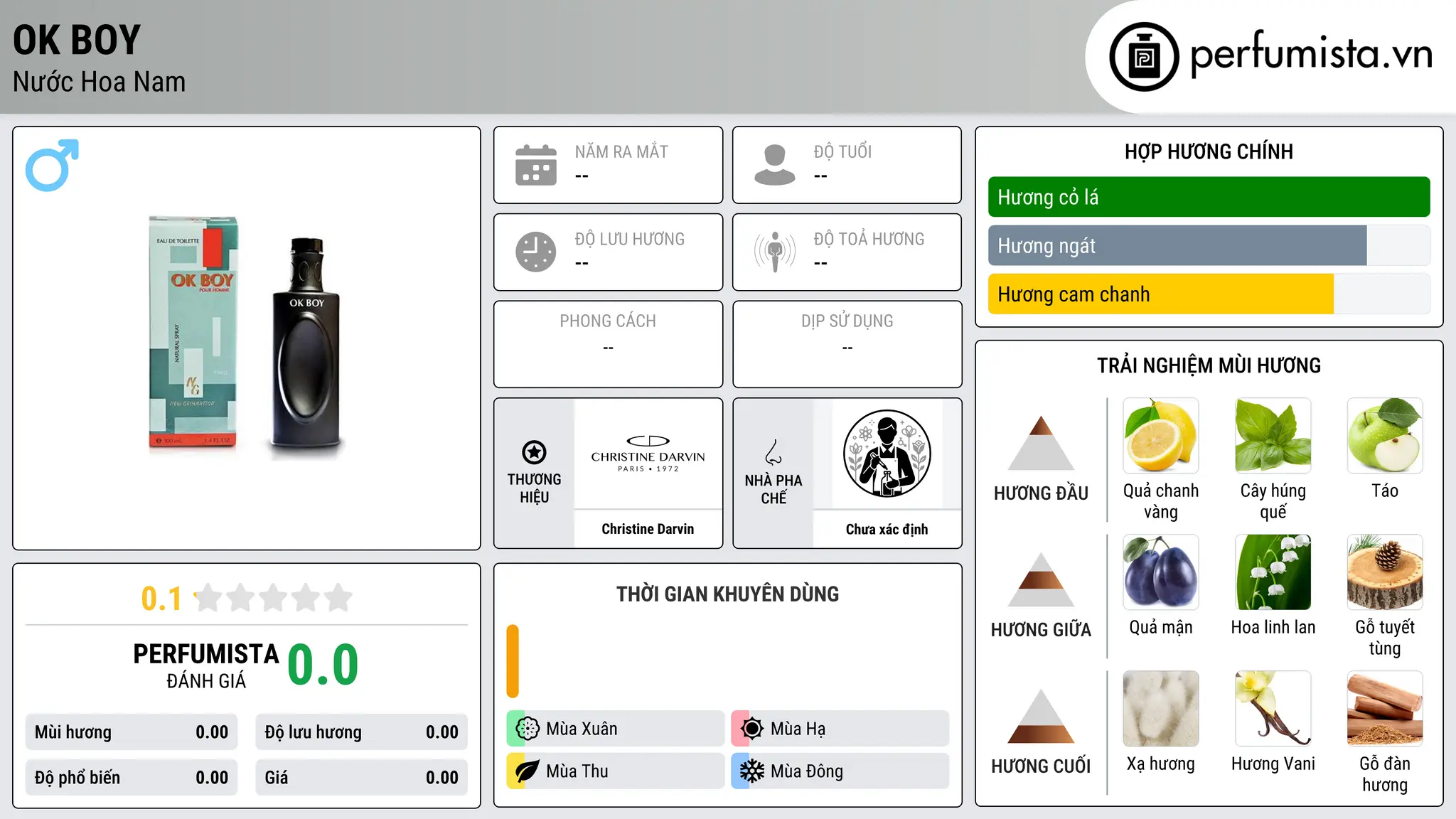Open the Quả mận plum image

pos(1161,572)
